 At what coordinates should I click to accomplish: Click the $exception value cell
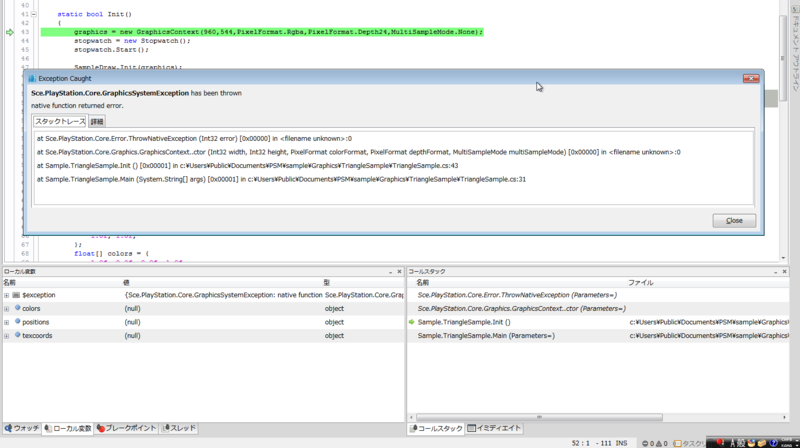[x=223, y=295]
